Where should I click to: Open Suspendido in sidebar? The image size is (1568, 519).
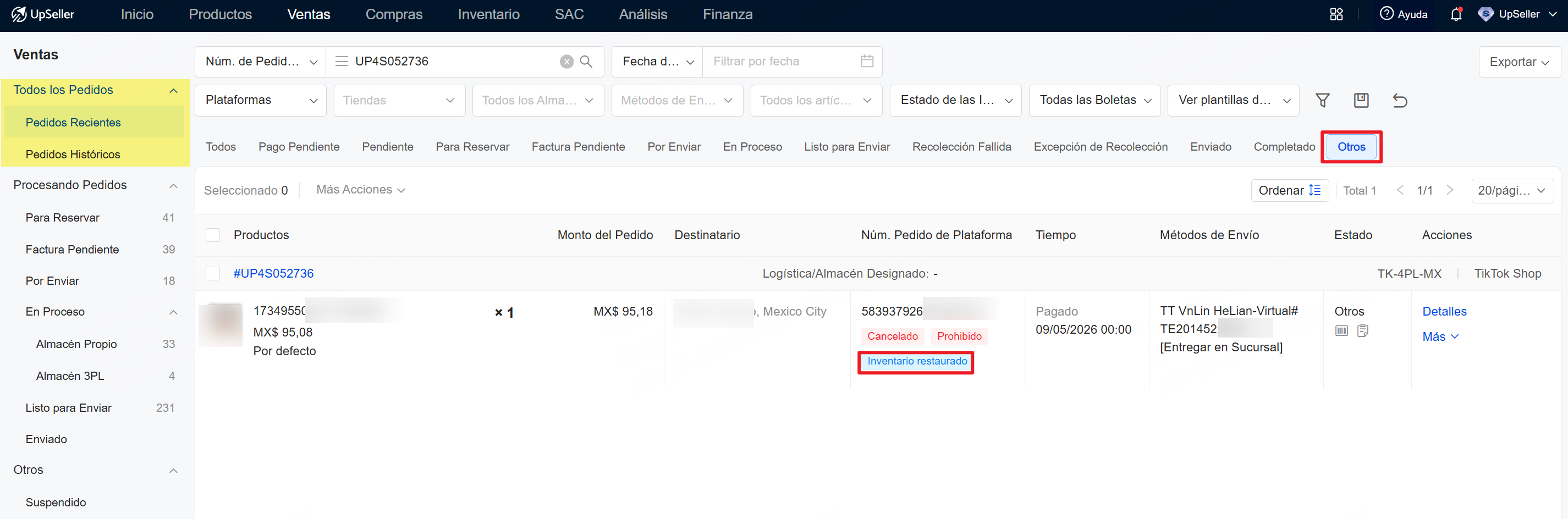[x=56, y=503]
